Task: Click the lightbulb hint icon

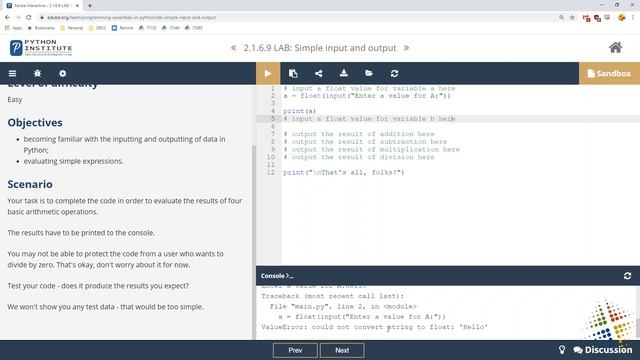Action: pos(562,350)
